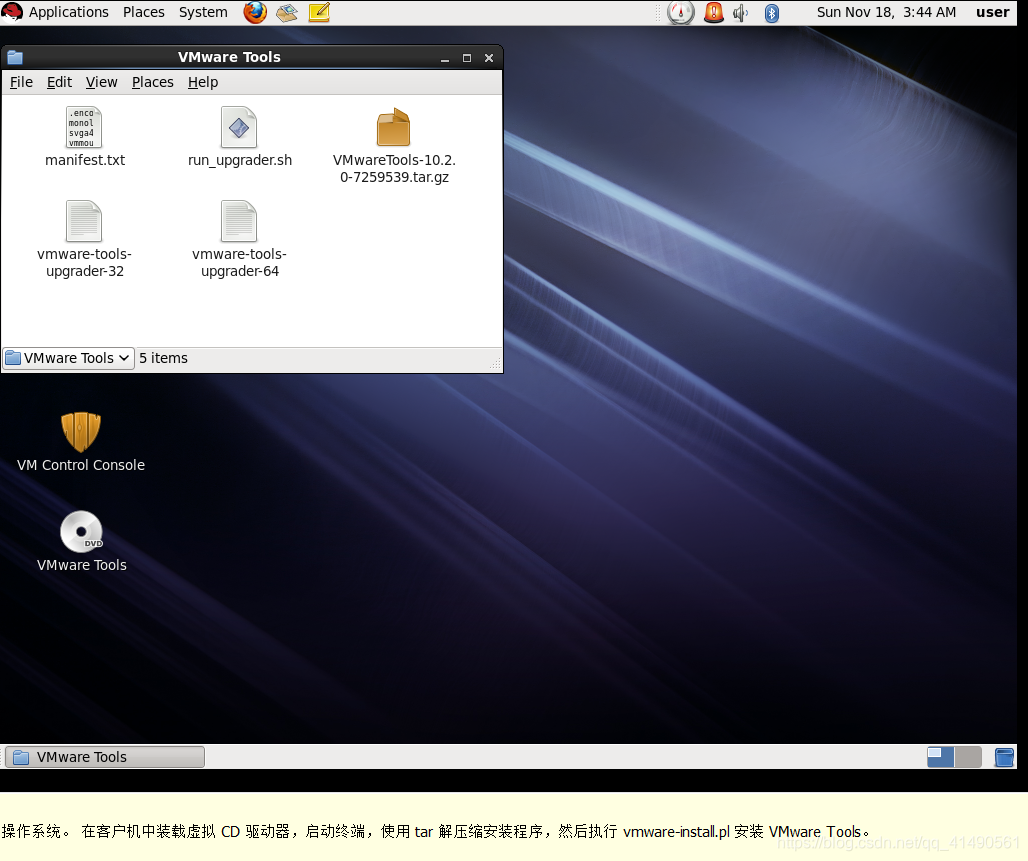The width and height of the screenshot is (1028, 861).
Task: Open the manifest.txt file icon
Action: (84, 127)
